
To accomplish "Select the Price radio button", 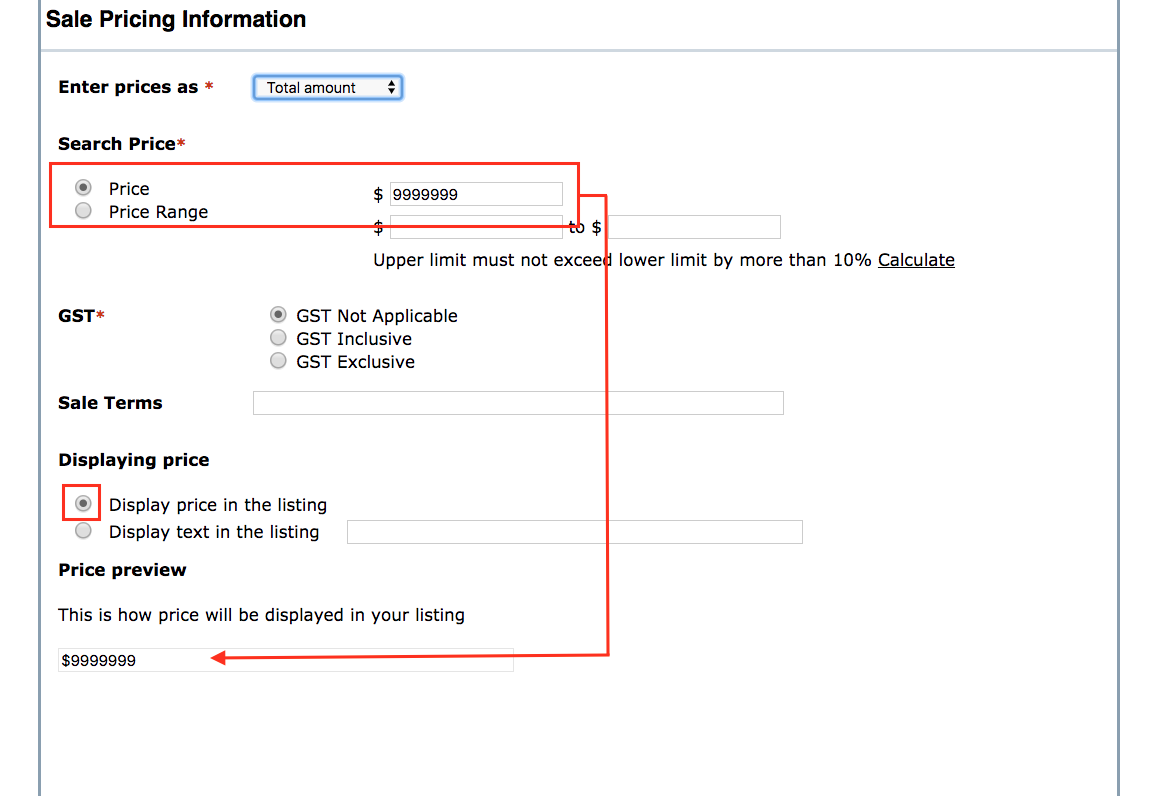I will coord(84,188).
